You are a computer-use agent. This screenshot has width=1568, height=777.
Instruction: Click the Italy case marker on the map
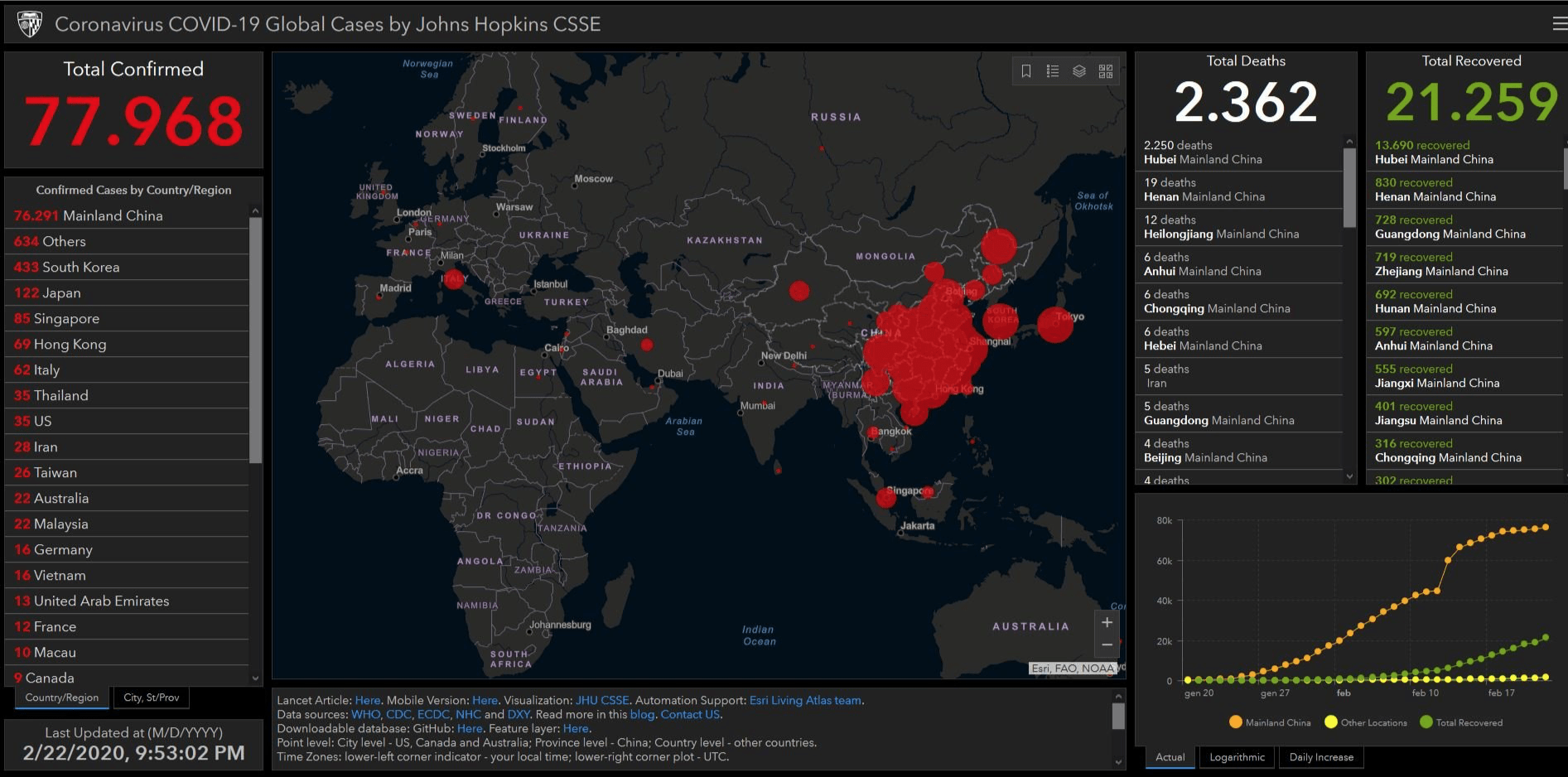click(x=453, y=279)
